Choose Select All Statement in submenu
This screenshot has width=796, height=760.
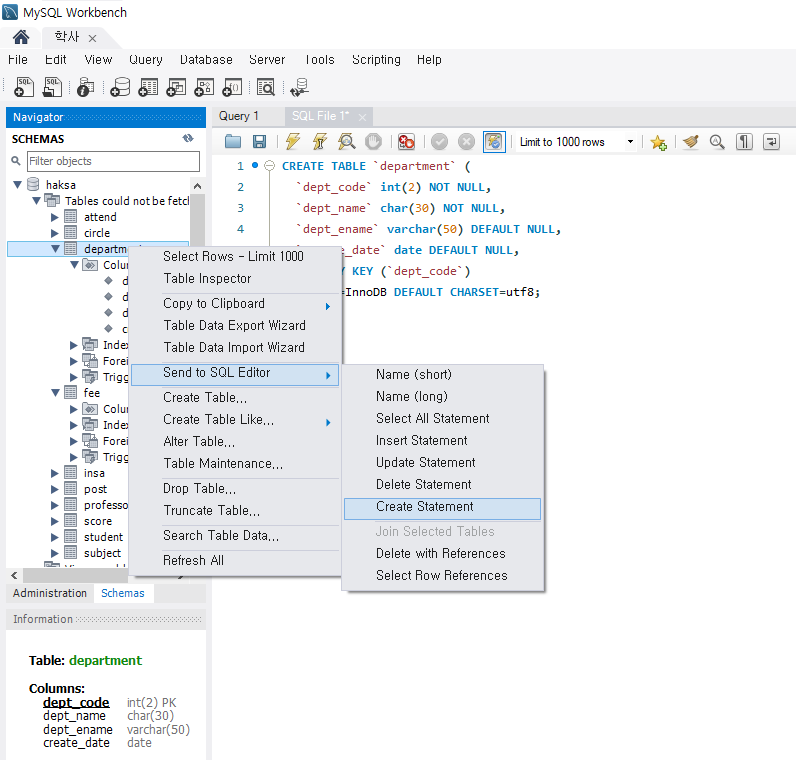coord(442,418)
